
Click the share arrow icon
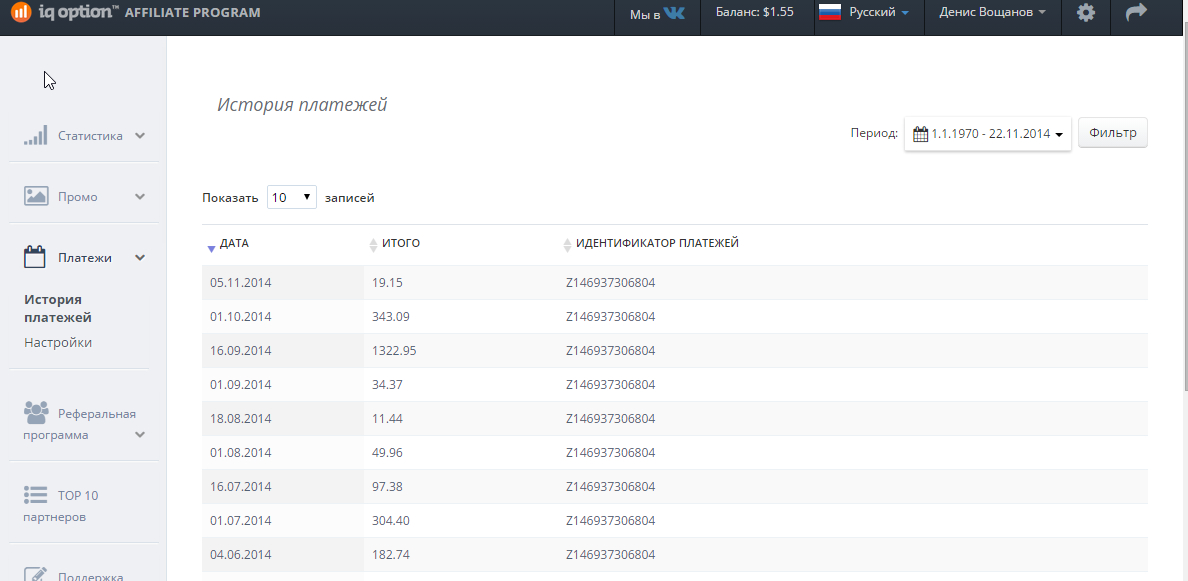tap(1136, 14)
